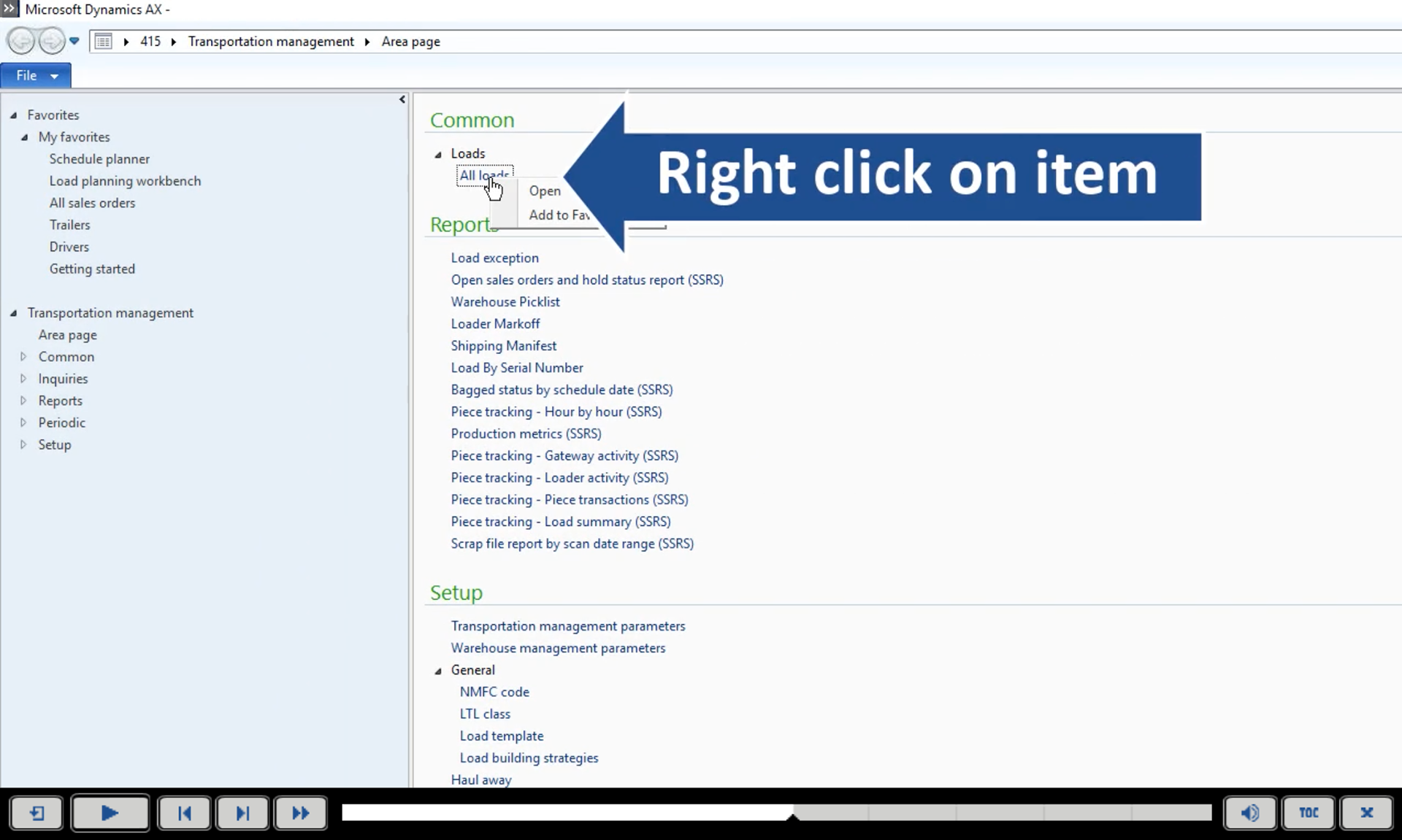
Task: Open Piece tracking - Hour by hour report
Action: [556, 412]
